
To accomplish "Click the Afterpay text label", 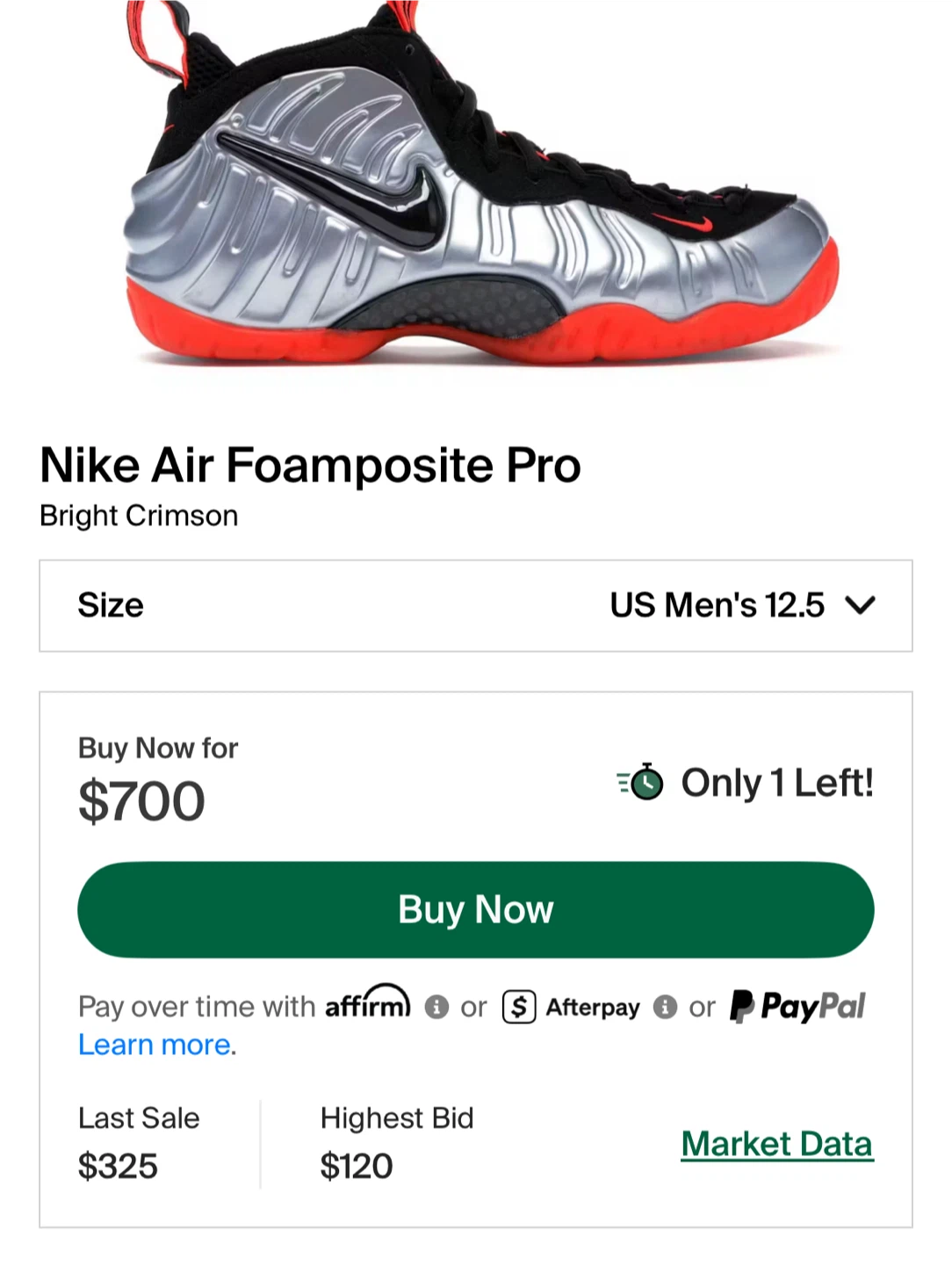I will pyautogui.click(x=593, y=1007).
